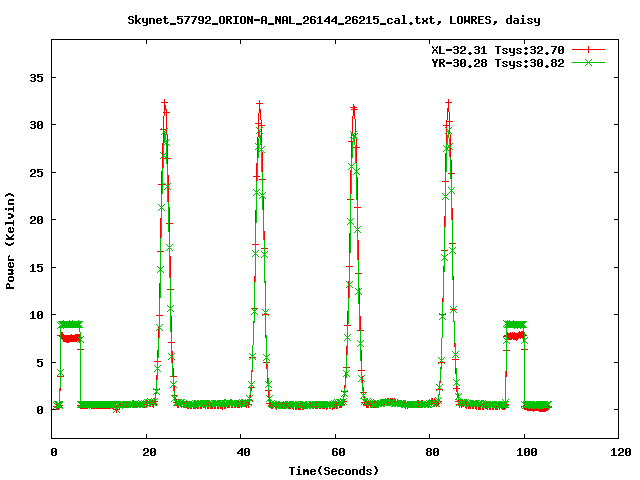This screenshot has height=480, width=640.
Task: Click y-axis tick label 0
Action: (x=40, y=410)
